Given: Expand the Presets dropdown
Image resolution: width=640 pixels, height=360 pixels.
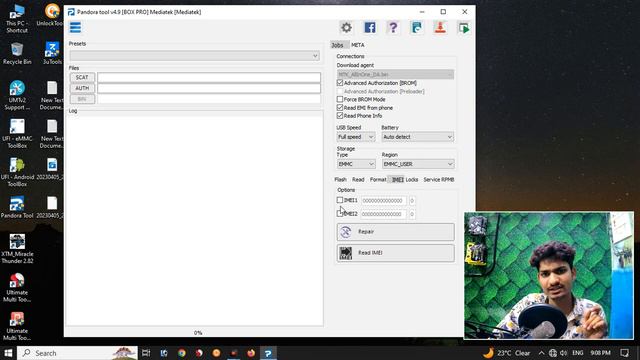Looking at the screenshot, I should click(195, 56).
